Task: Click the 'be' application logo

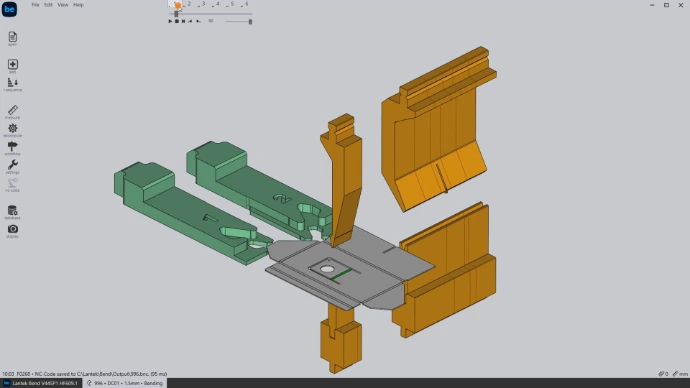Action: (9, 9)
